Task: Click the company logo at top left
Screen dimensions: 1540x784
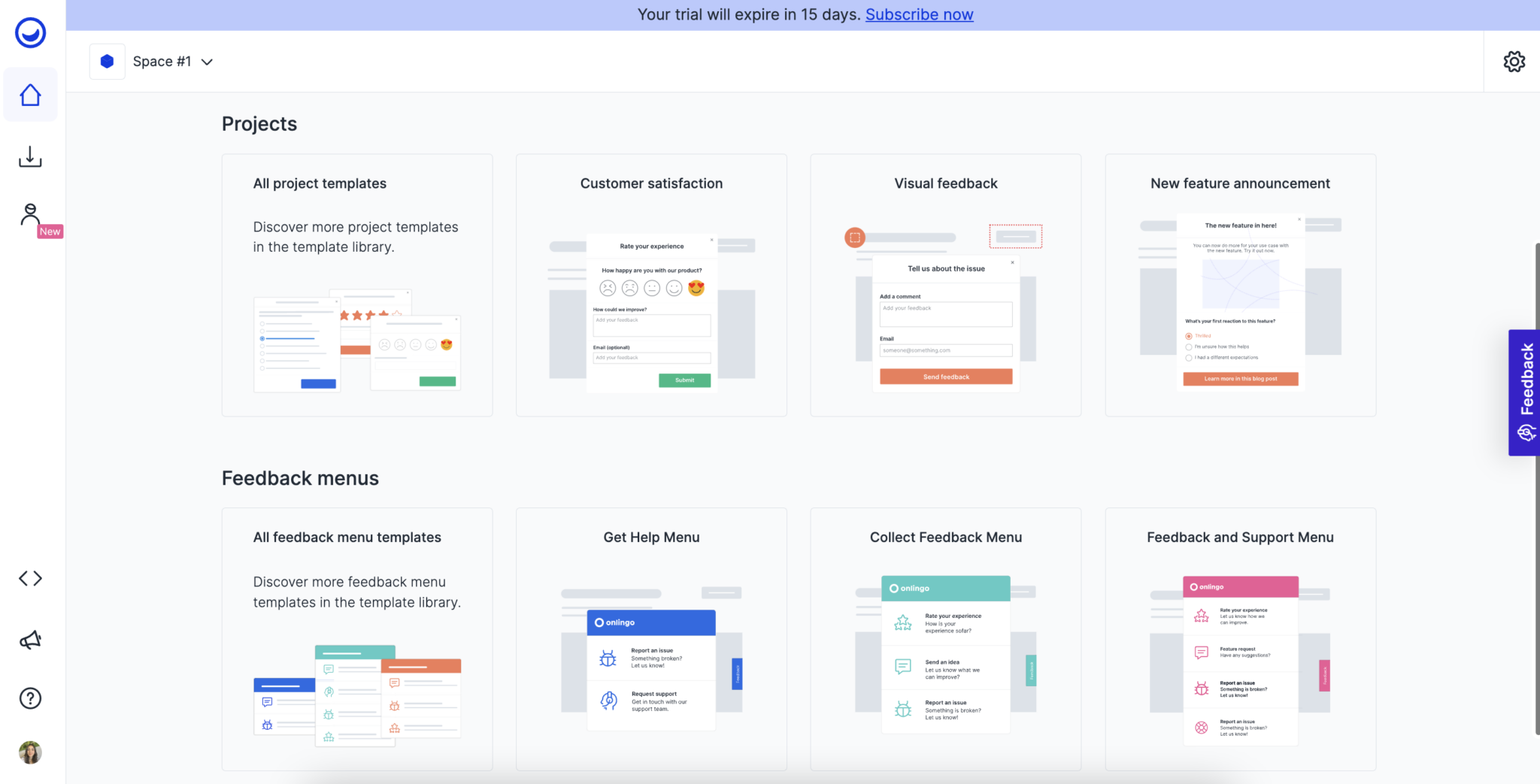Action: 30,32
